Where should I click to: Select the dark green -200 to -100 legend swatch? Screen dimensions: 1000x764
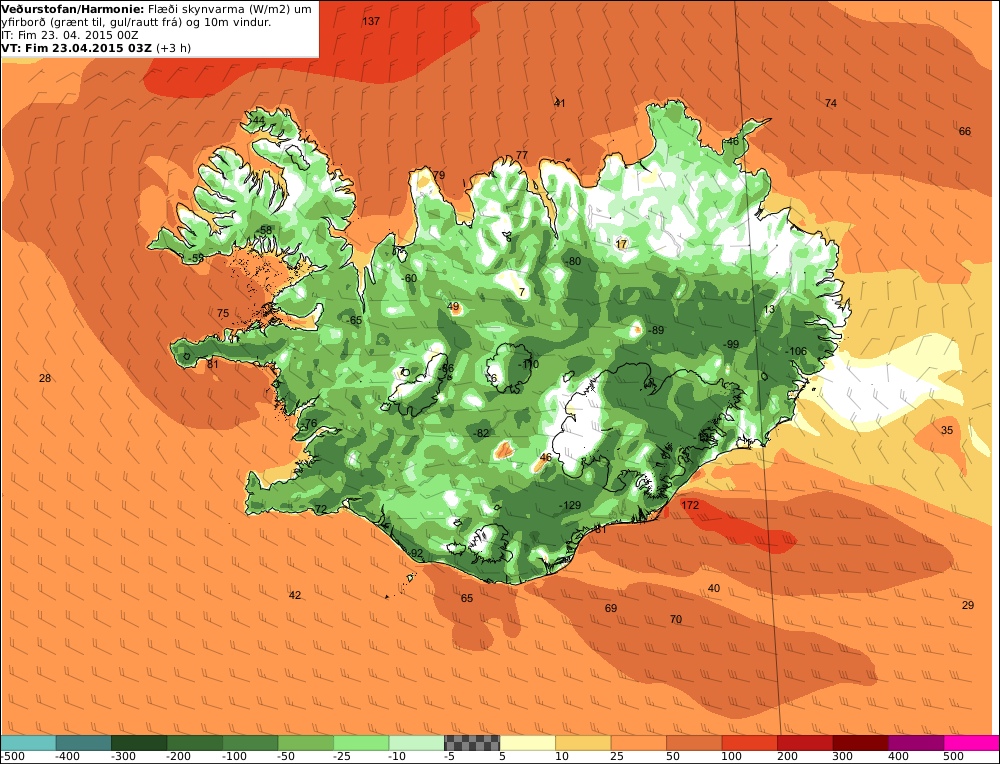(195, 743)
